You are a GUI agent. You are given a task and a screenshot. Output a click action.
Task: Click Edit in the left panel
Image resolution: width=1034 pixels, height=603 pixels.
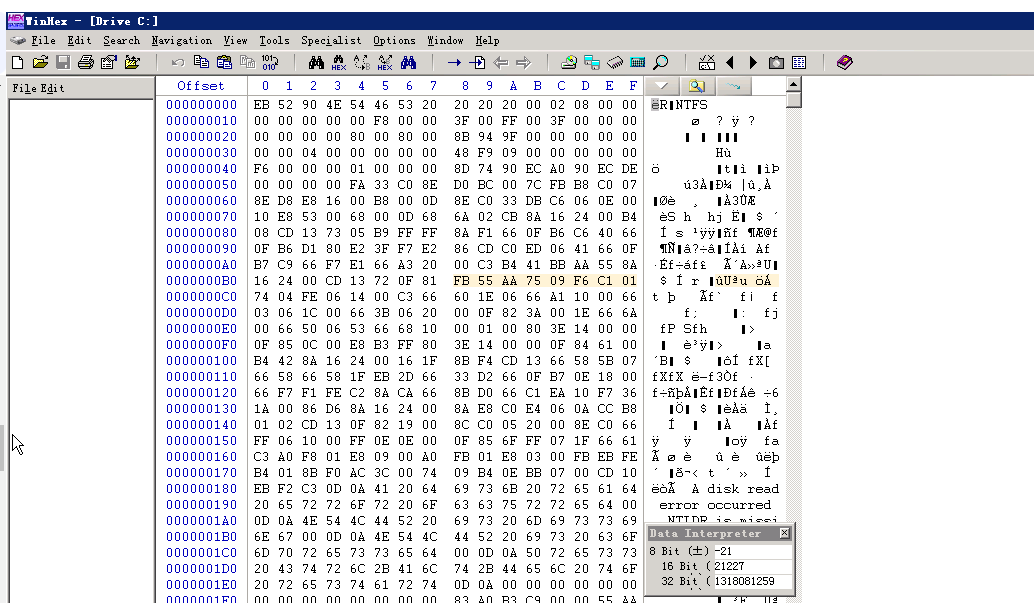[52, 88]
